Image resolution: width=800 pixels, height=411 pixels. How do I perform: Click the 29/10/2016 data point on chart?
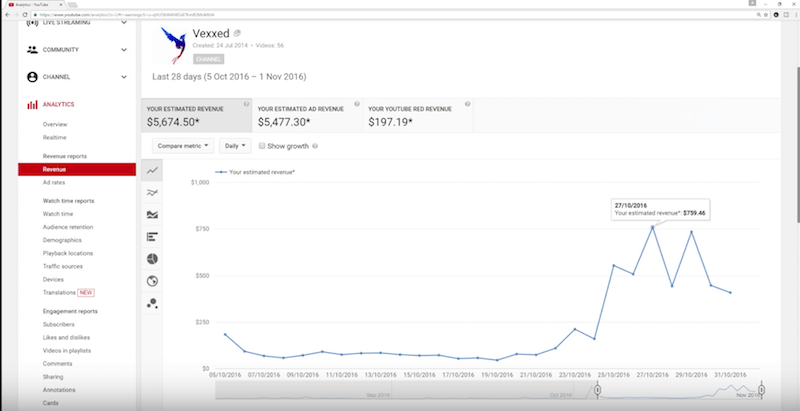tap(691, 232)
